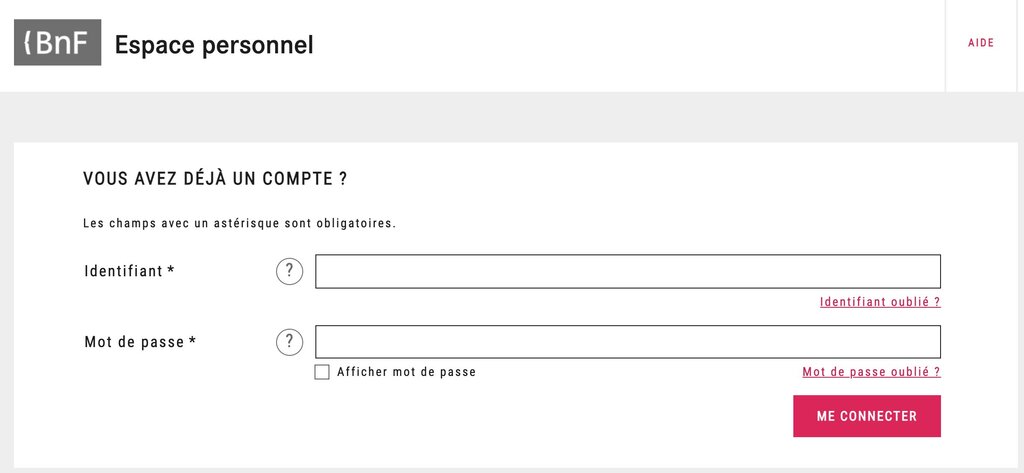Click the gray band between header and form
This screenshot has height=473, width=1024.
512,117
